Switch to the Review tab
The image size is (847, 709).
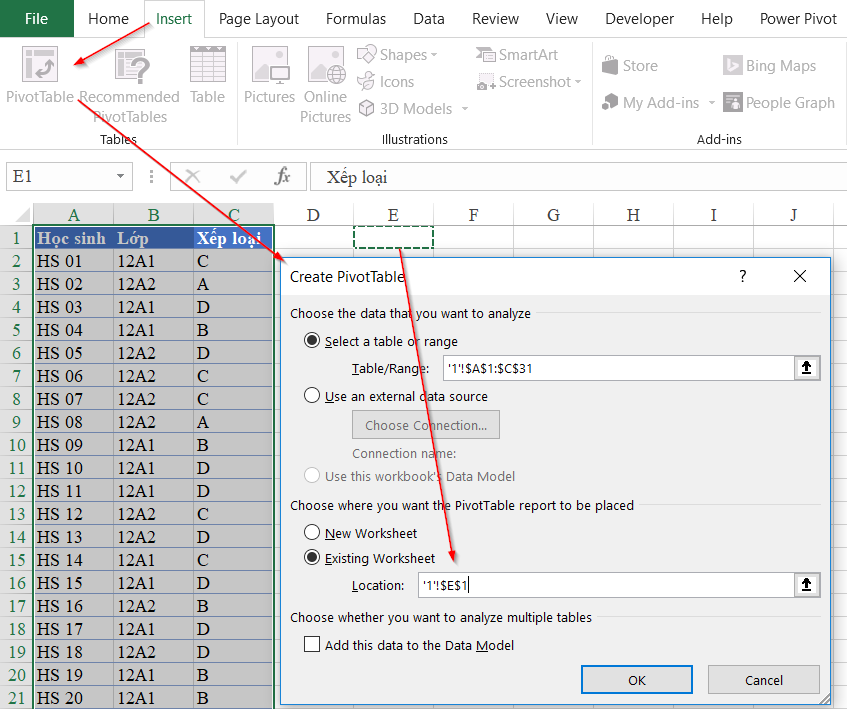495,18
